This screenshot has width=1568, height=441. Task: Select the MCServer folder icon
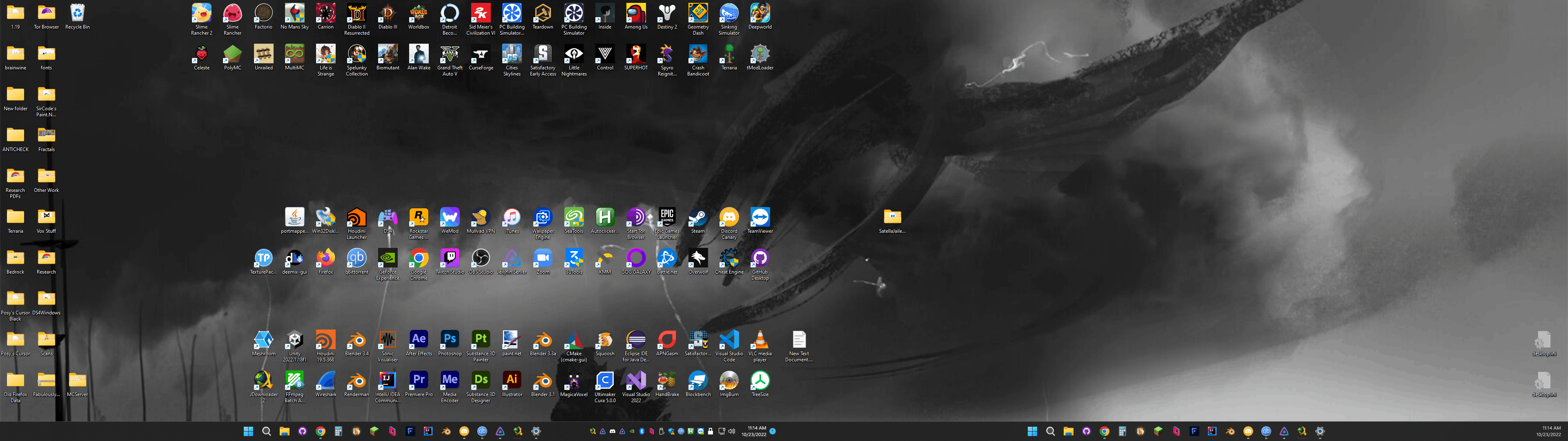[x=77, y=384]
